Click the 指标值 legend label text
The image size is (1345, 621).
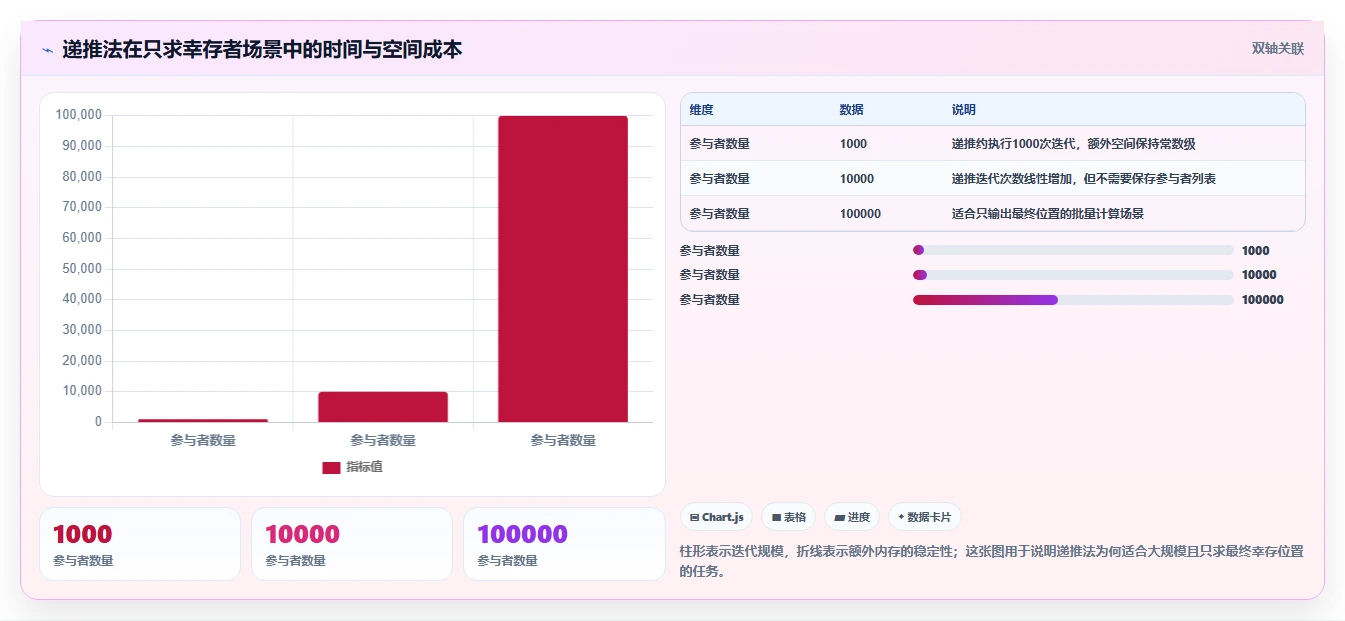pyautogui.click(x=365, y=467)
